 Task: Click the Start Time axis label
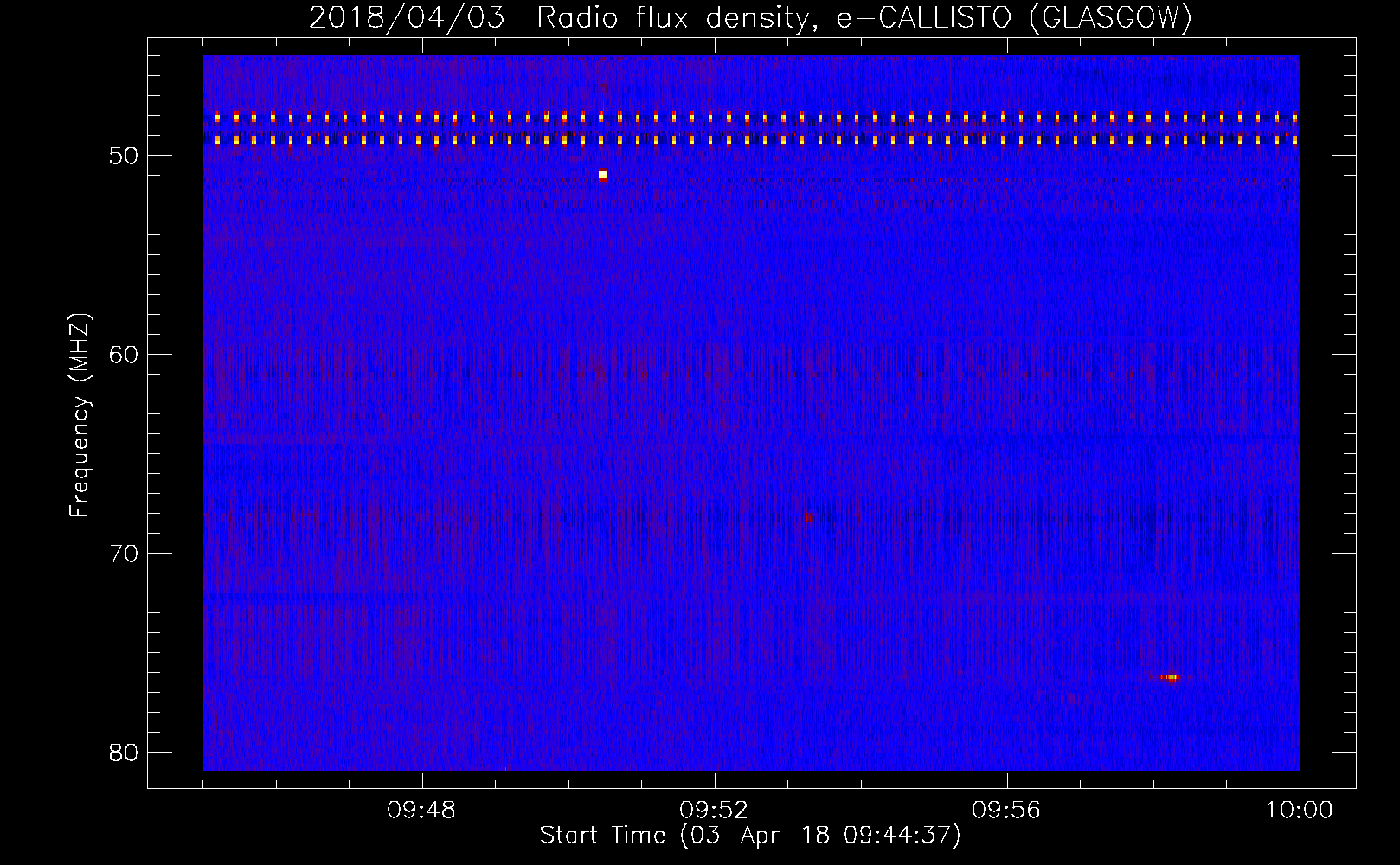(x=750, y=836)
